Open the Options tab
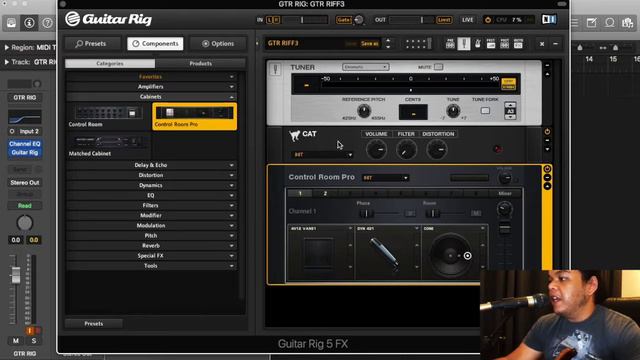The height and width of the screenshot is (360, 640). 218,44
